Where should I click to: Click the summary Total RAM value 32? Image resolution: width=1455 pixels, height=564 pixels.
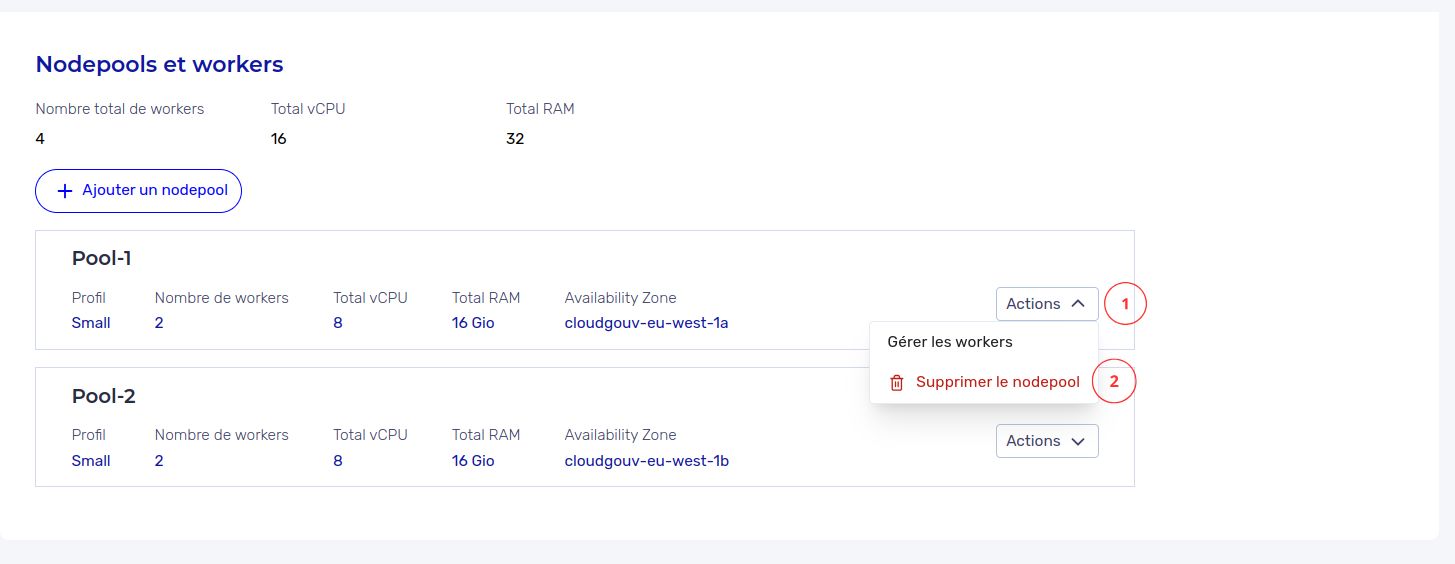(x=515, y=139)
